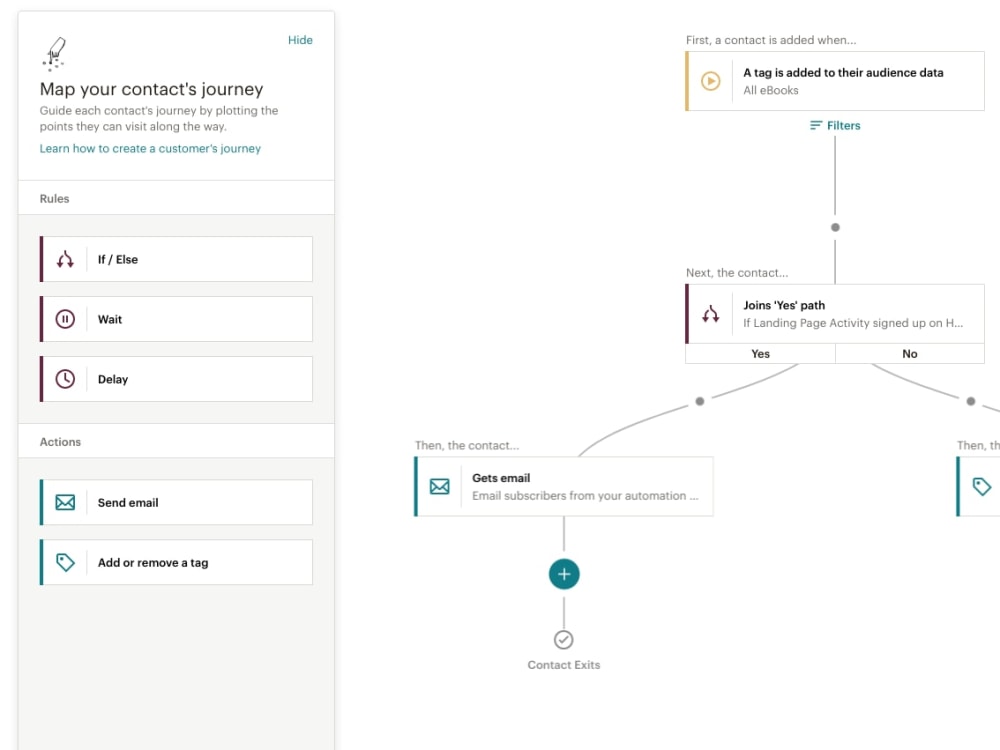Click the tag icon on Add or remove a tag

(x=65, y=562)
